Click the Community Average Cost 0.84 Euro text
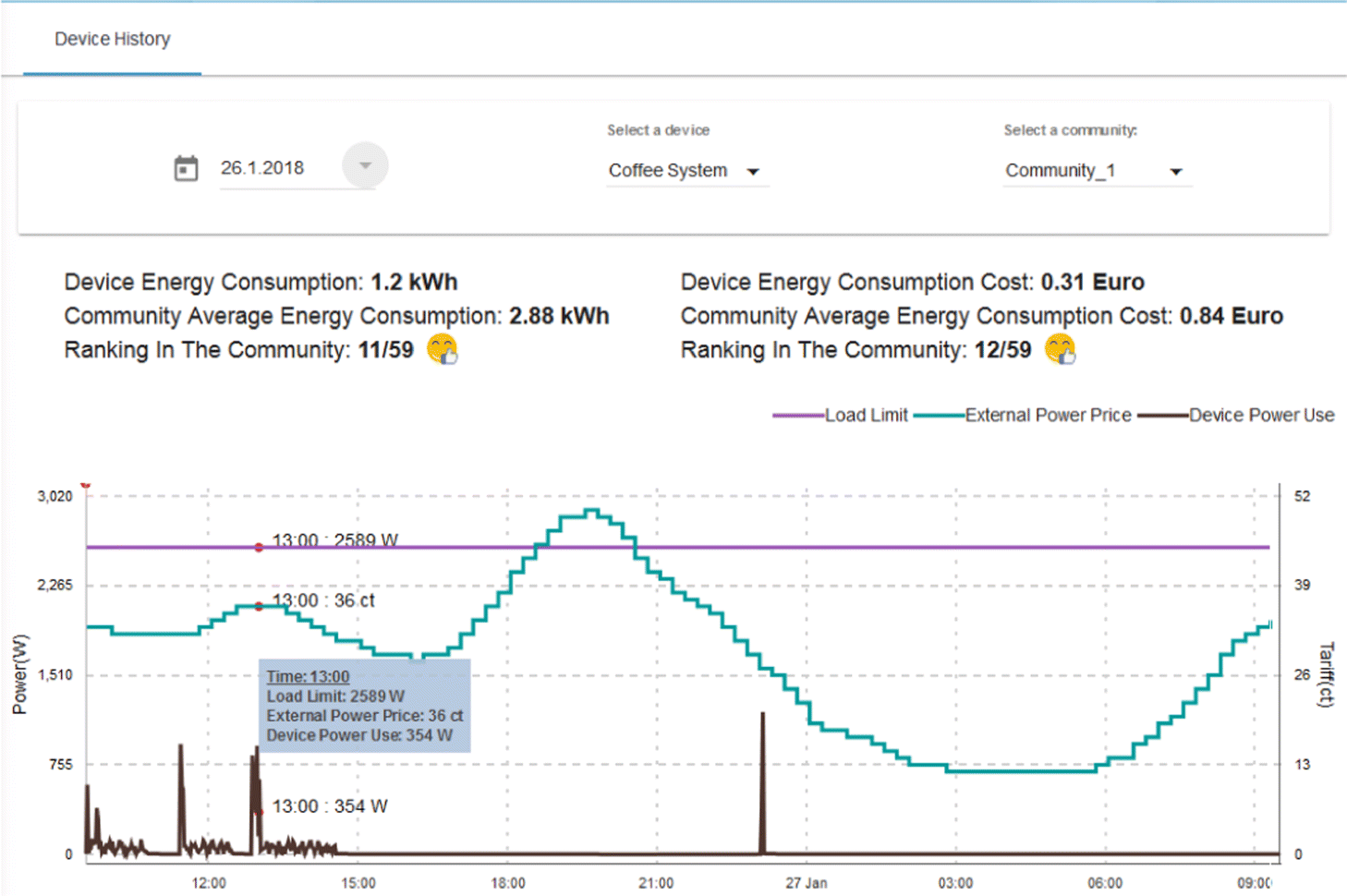The width and height of the screenshot is (1347, 896). click(x=982, y=316)
